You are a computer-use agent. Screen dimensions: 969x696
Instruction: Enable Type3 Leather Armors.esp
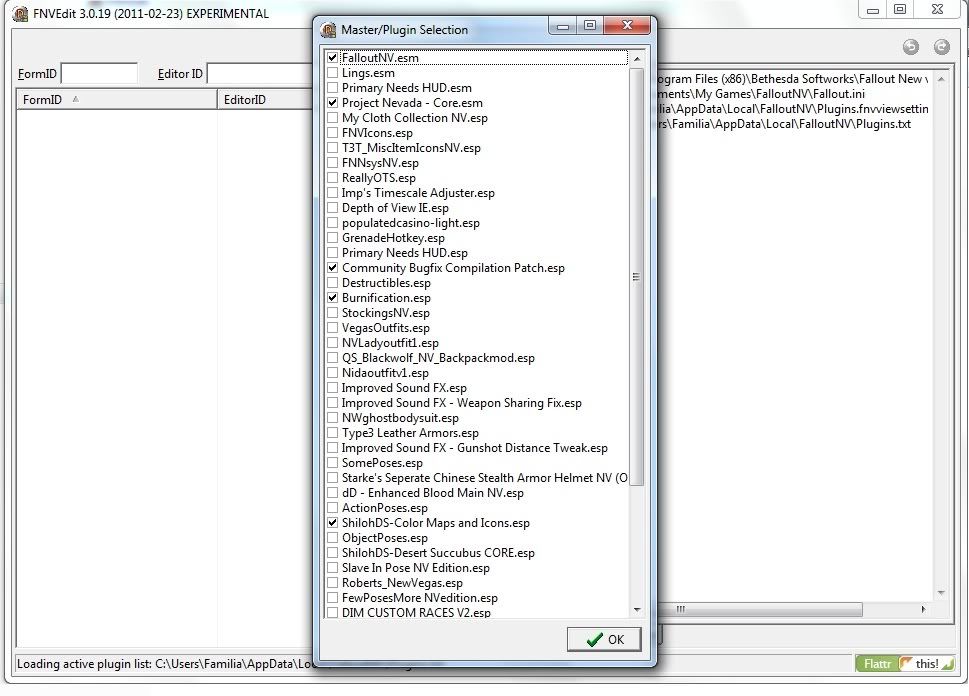pos(332,433)
